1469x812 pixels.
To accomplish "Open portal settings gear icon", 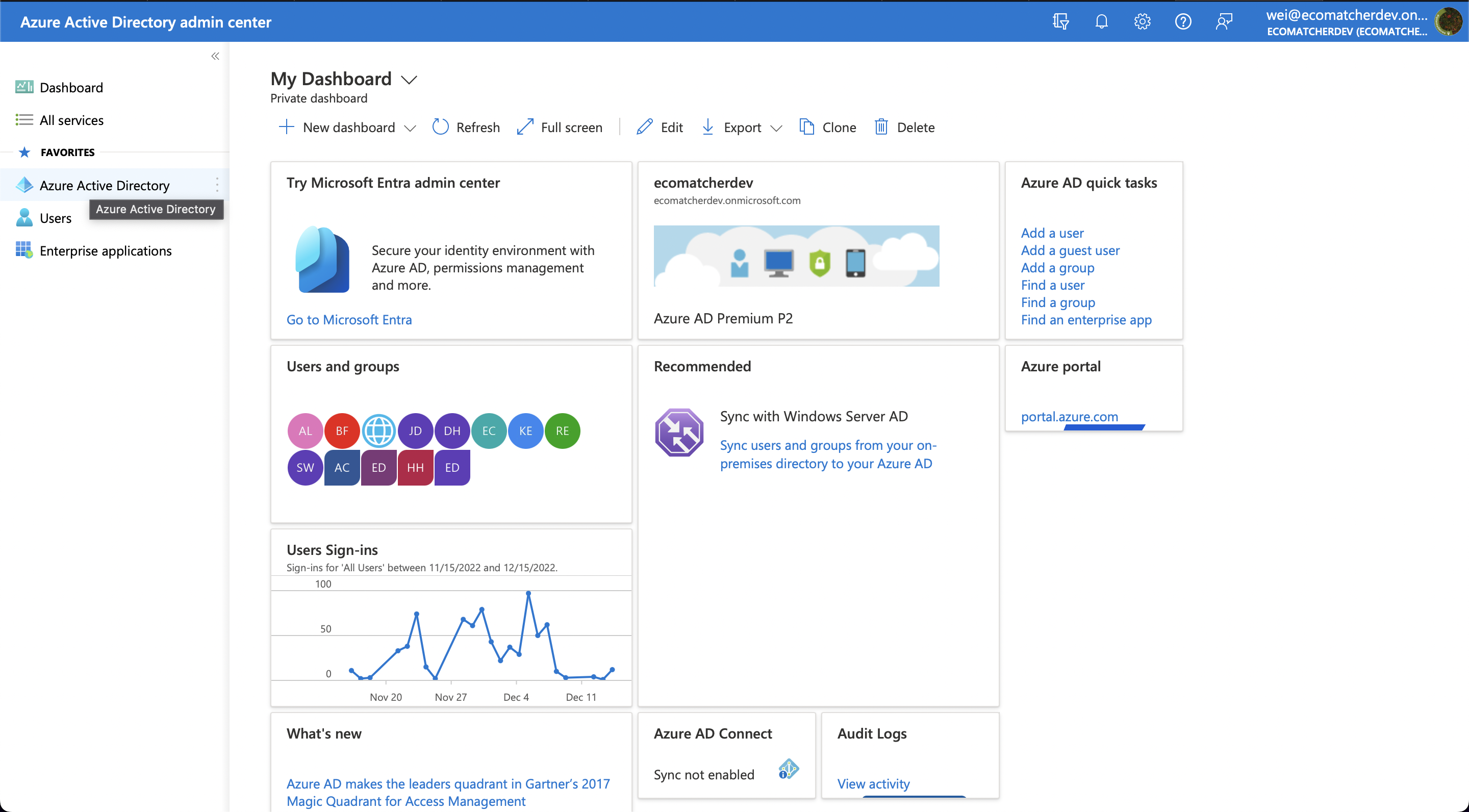I will [1142, 21].
